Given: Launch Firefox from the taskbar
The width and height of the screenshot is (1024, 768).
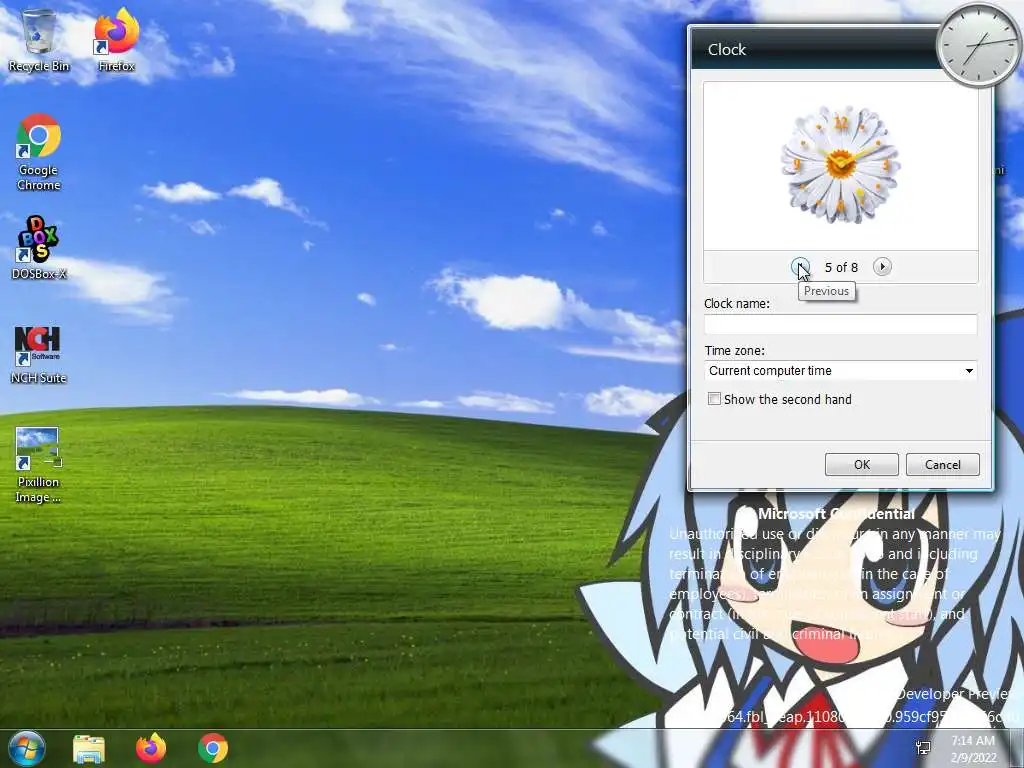Looking at the screenshot, I should tap(151, 748).
